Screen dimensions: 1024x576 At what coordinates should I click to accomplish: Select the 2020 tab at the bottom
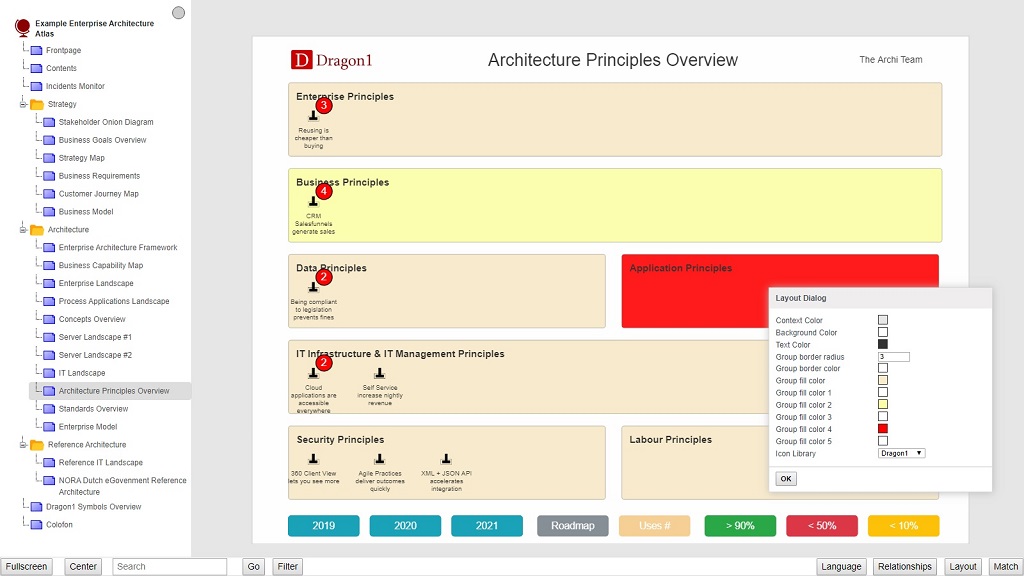[x=405, y=525]
